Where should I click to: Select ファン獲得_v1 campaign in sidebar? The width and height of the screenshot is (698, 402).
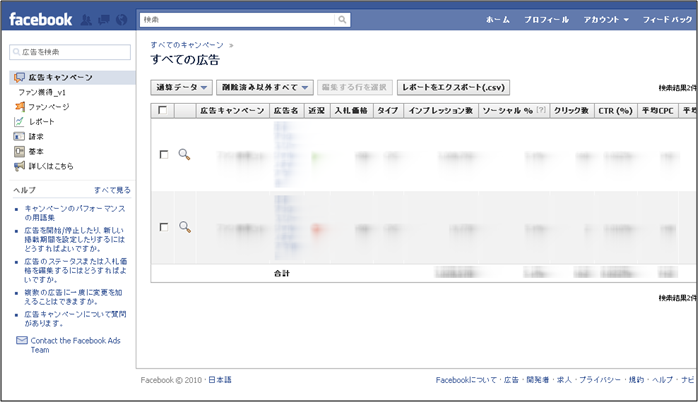(42, 92)
